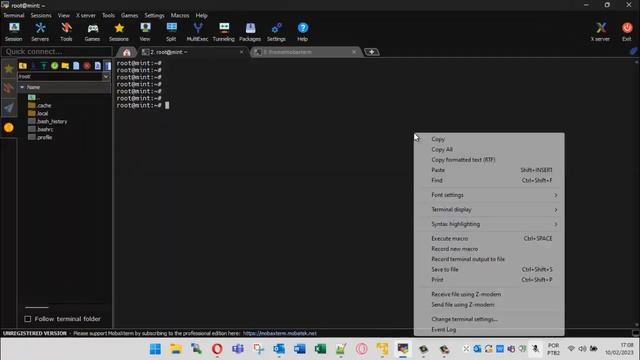640x360 pixels.
Task: Open the Help toolbar icon
Action: pos(302,32)
